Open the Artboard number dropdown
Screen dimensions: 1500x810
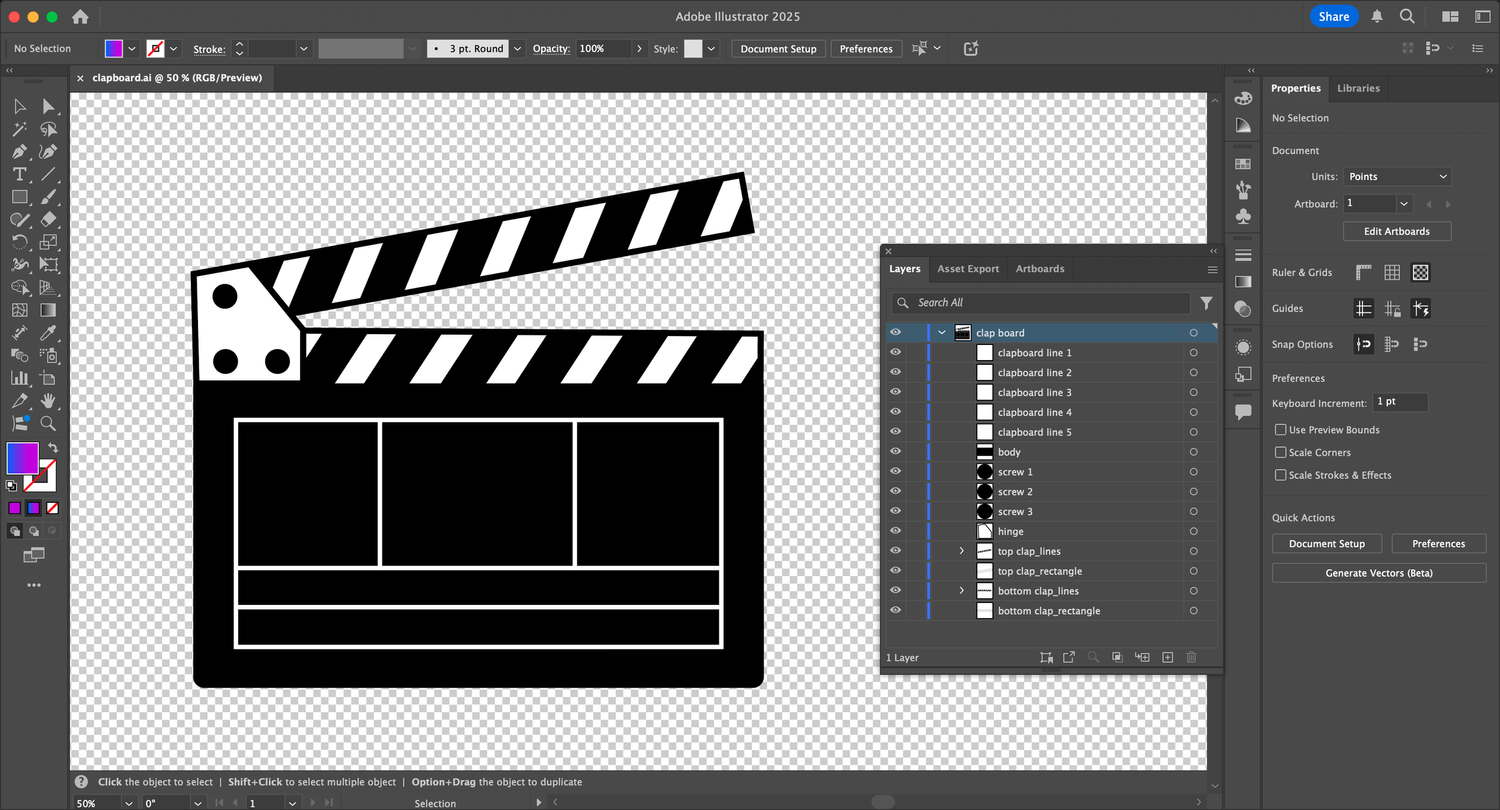click(1404, 203)
